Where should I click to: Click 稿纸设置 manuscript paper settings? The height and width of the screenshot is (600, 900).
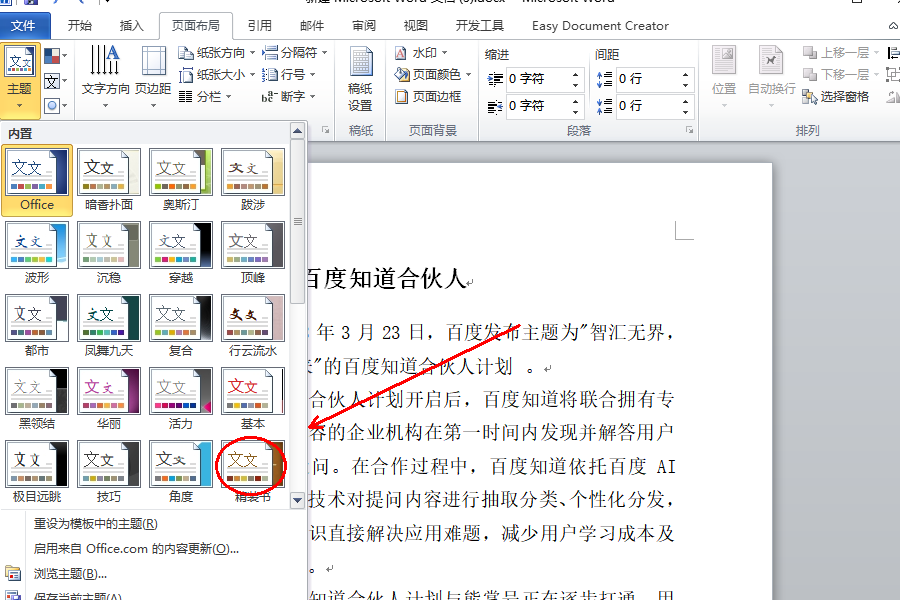click(x=360, y=79)
